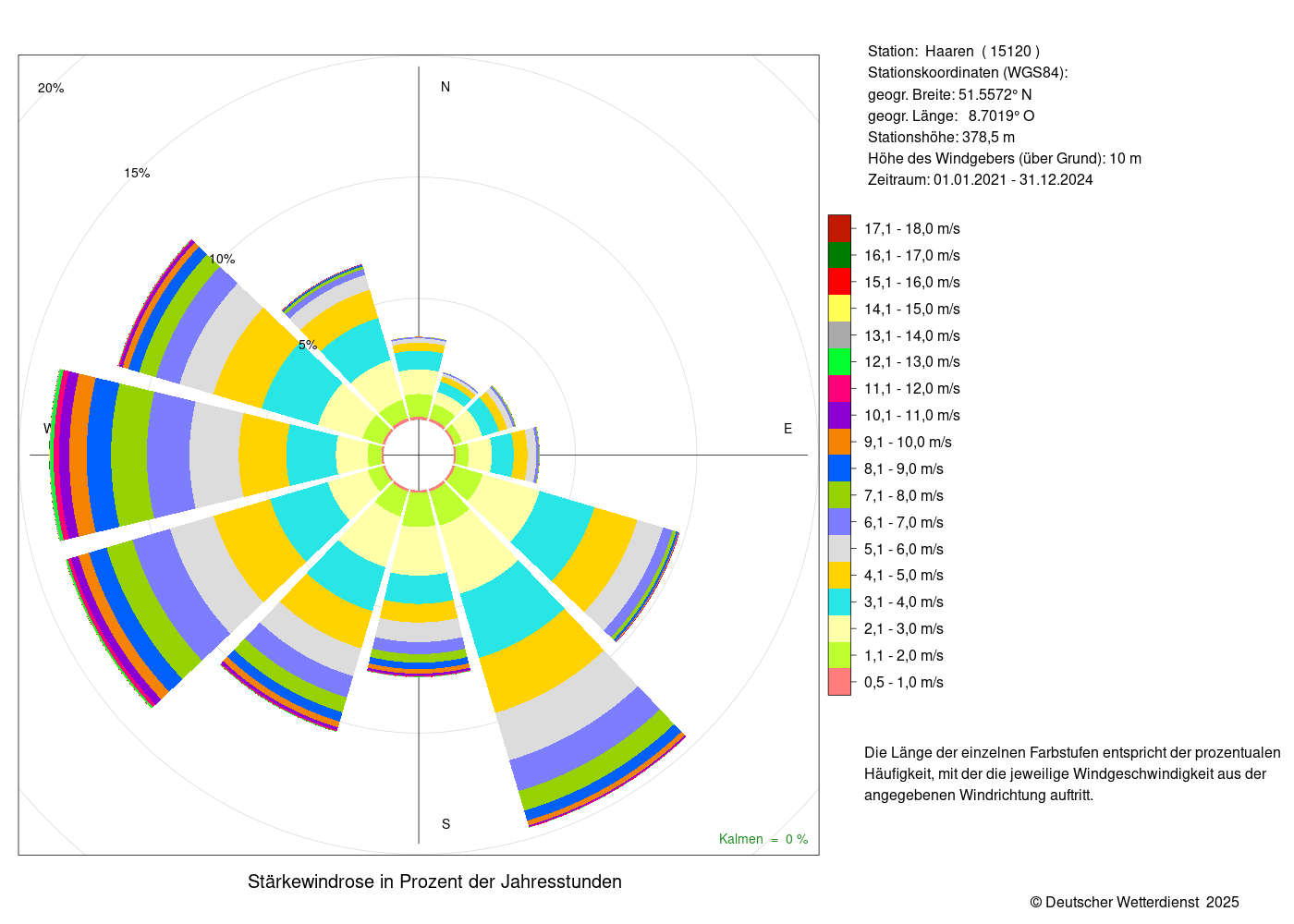Image resolution: width=1294 pixels, height=924 pixels.
Task: Click the 20% ring label
Action: click(51, 88)
